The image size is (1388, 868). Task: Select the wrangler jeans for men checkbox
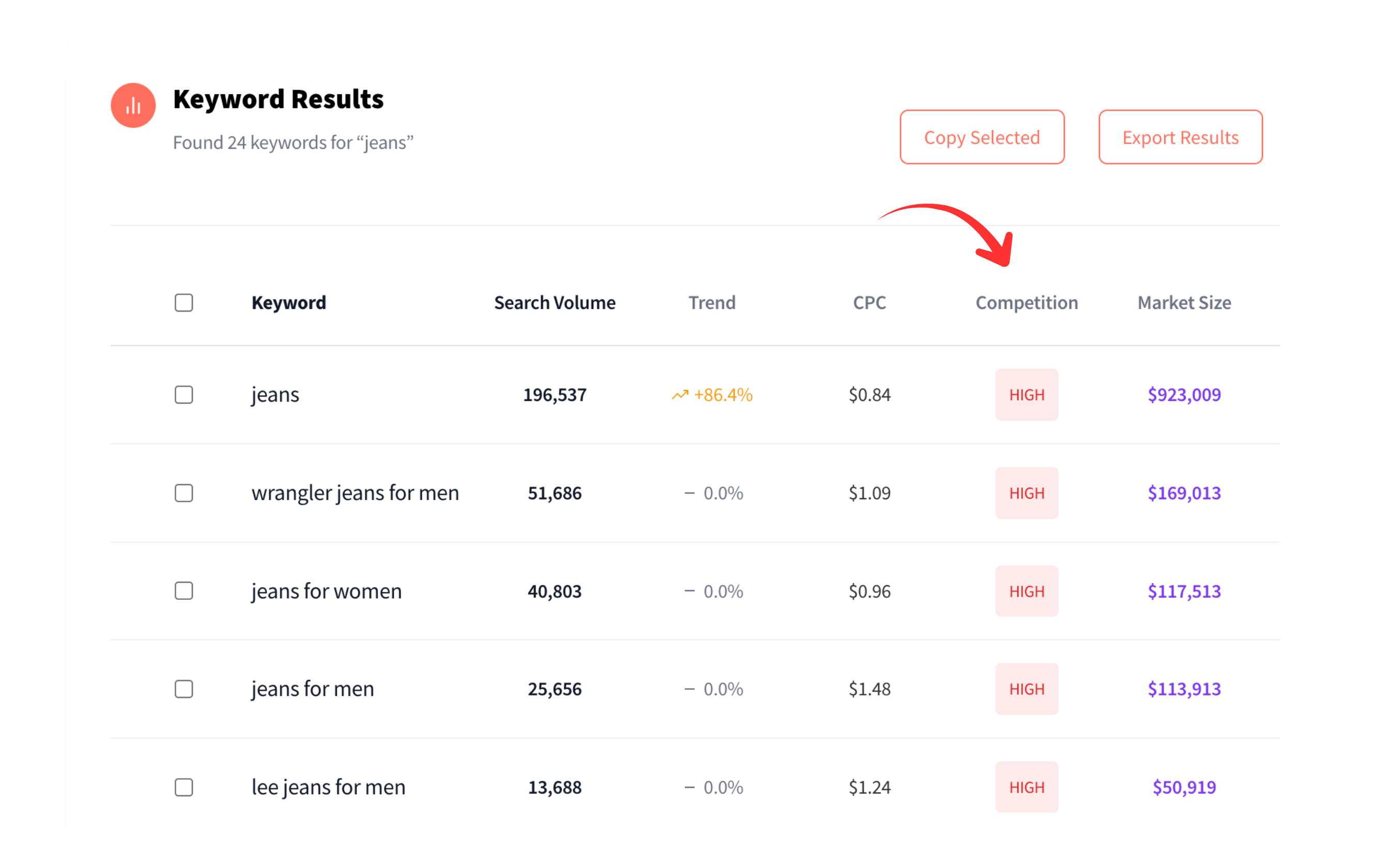tap(184, 492)
